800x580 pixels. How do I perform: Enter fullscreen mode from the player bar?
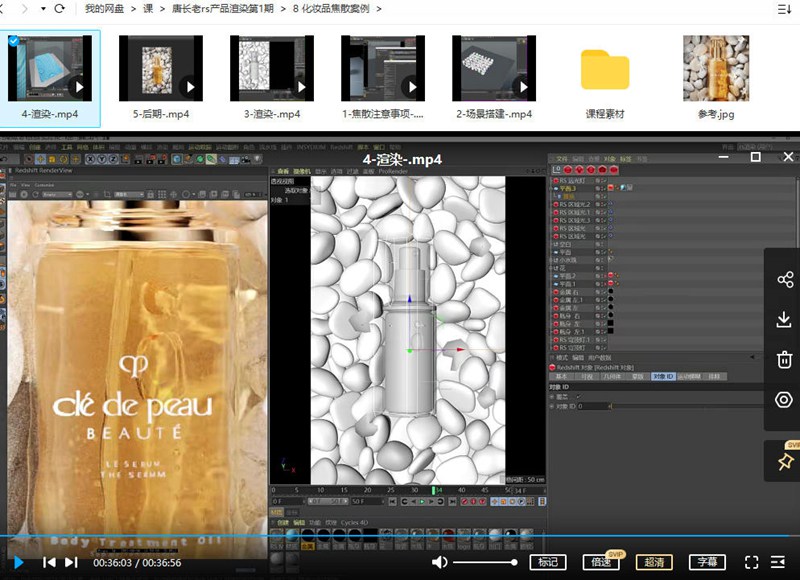750,562
